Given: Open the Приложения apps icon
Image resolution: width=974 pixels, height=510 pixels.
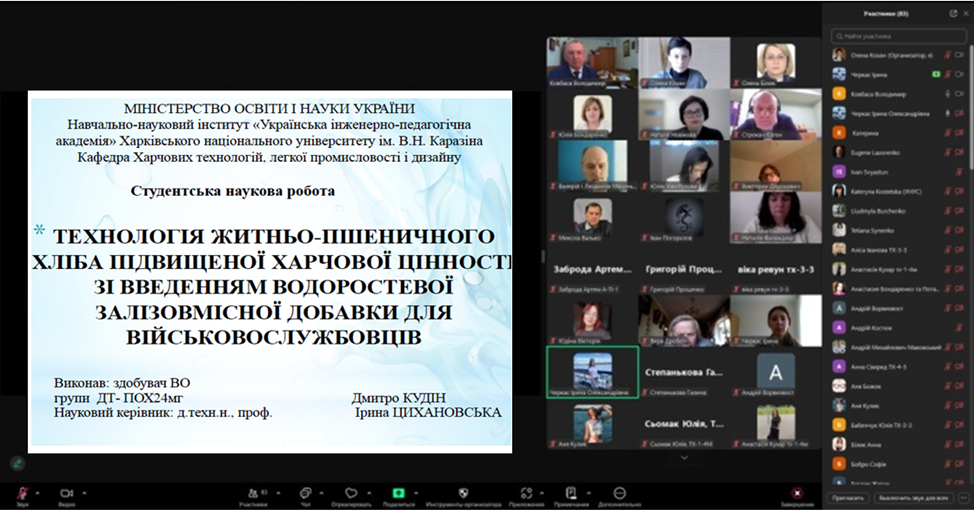Looking at the screenshot, I should (527, 493).
